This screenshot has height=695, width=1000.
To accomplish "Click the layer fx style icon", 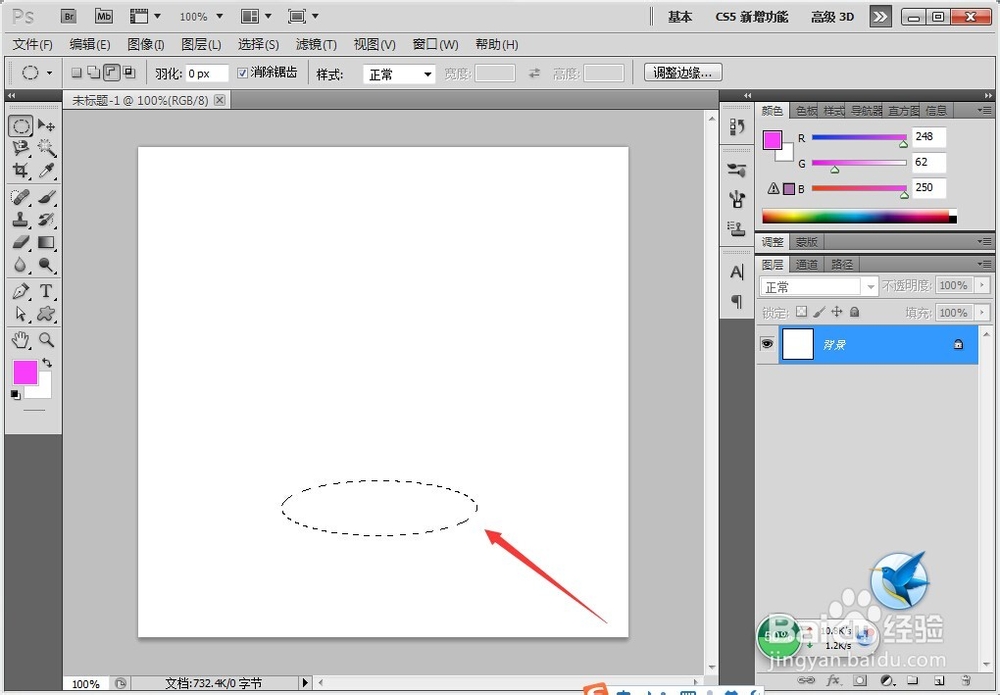I will (833, 680).
